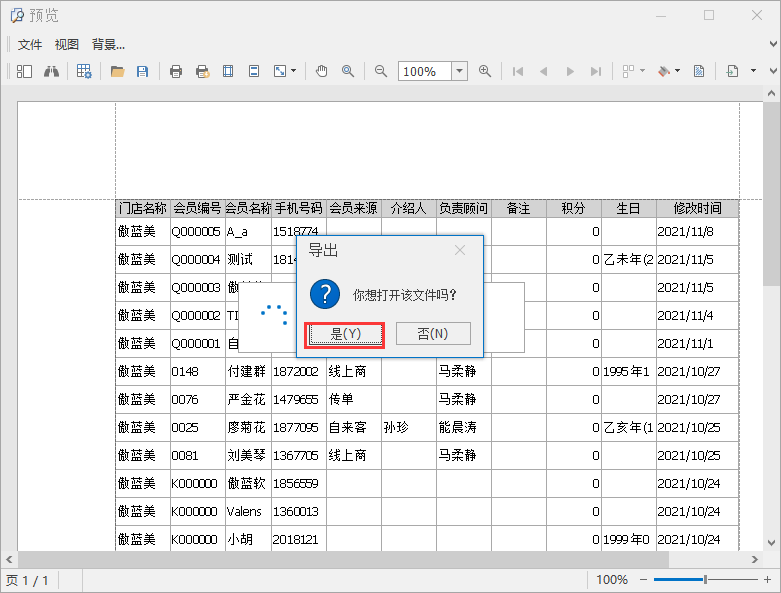This screenshot has height=593, width=781.
Task: Click the 自来客 member source cell
Action: click(354, 427)
